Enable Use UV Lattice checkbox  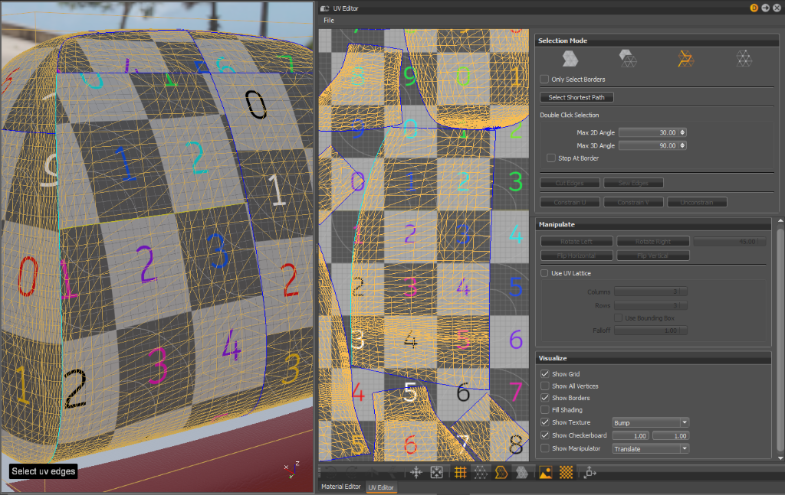[x=544, y=273]
